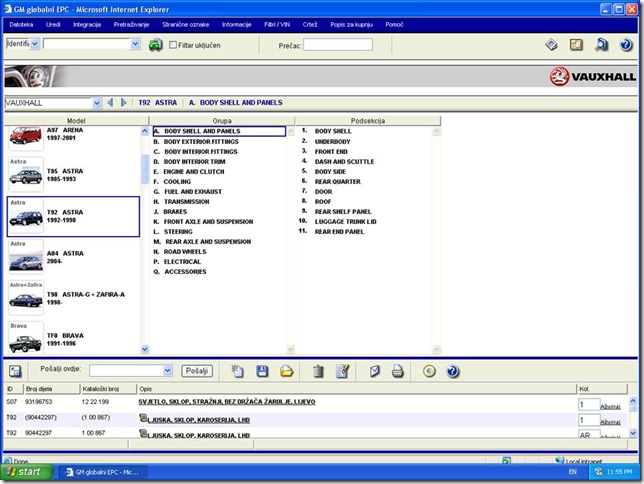
Task: Select group P. ELECTRICAL
Action: pos(177,262)
